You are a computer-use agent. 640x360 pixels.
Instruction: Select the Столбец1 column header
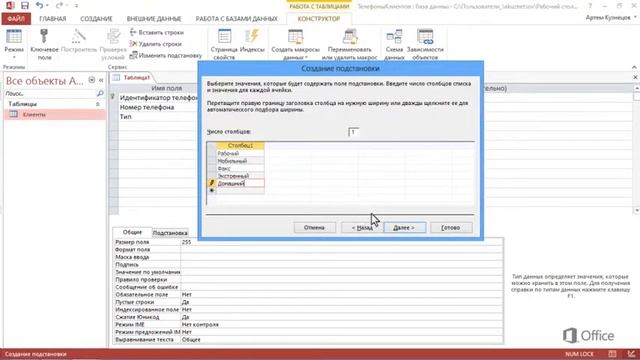240,145
